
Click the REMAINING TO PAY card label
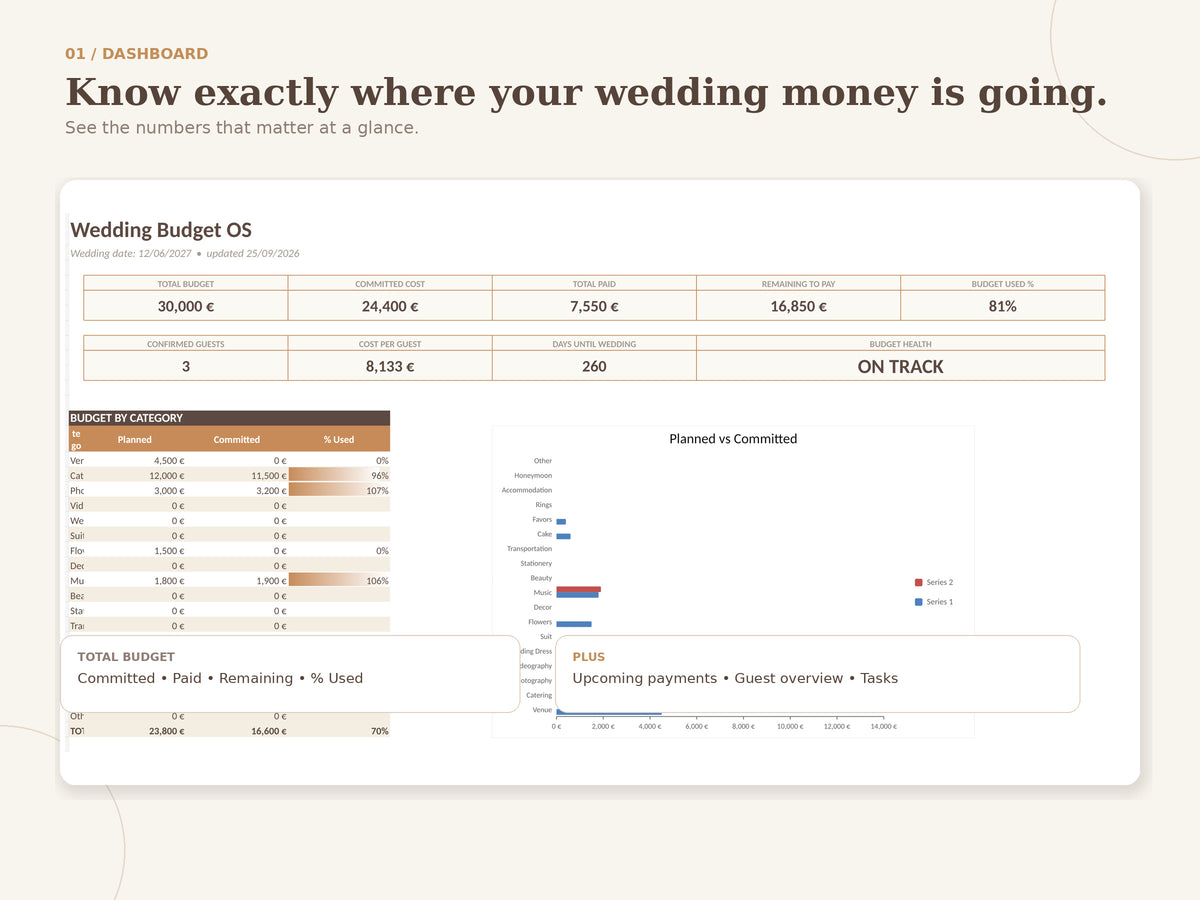(x=798, y=284)
